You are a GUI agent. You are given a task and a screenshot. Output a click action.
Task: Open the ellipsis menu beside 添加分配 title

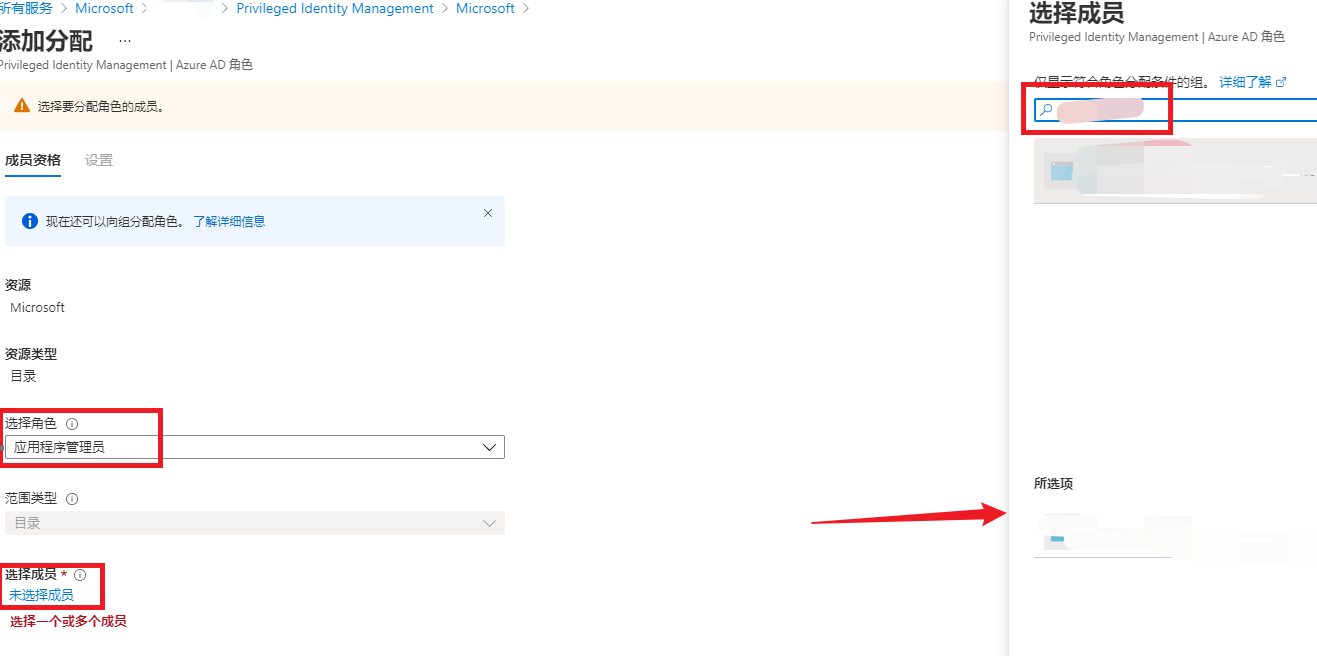click(x=125, y=41)
